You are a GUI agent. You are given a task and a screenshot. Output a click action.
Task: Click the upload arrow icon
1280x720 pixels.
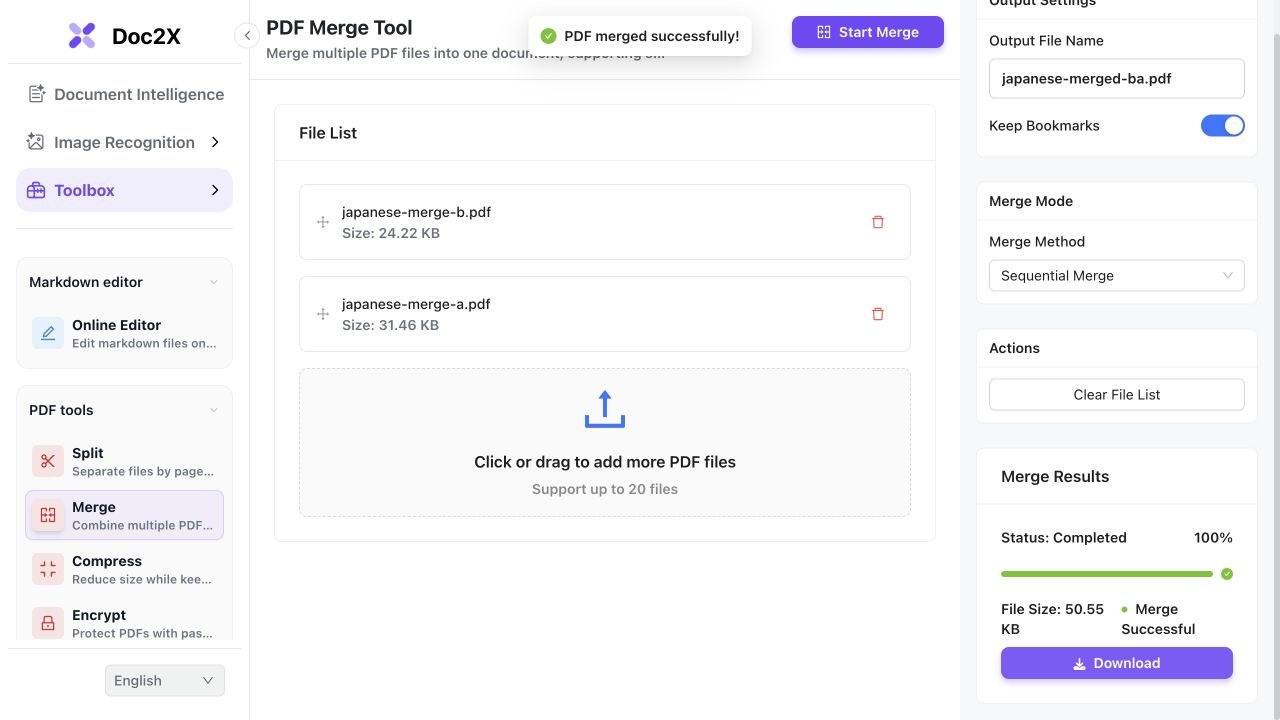click(604, 409)
